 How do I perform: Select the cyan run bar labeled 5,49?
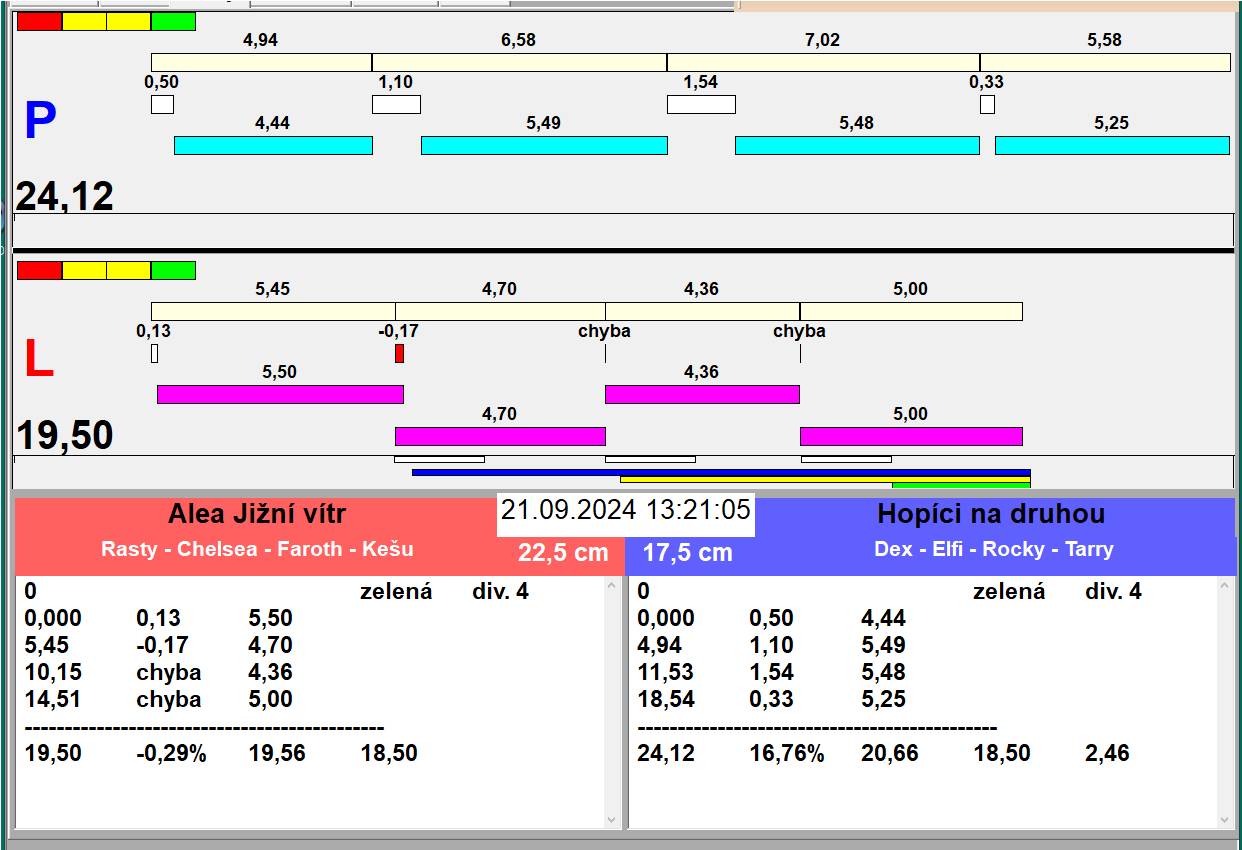[x=544, y=145]
